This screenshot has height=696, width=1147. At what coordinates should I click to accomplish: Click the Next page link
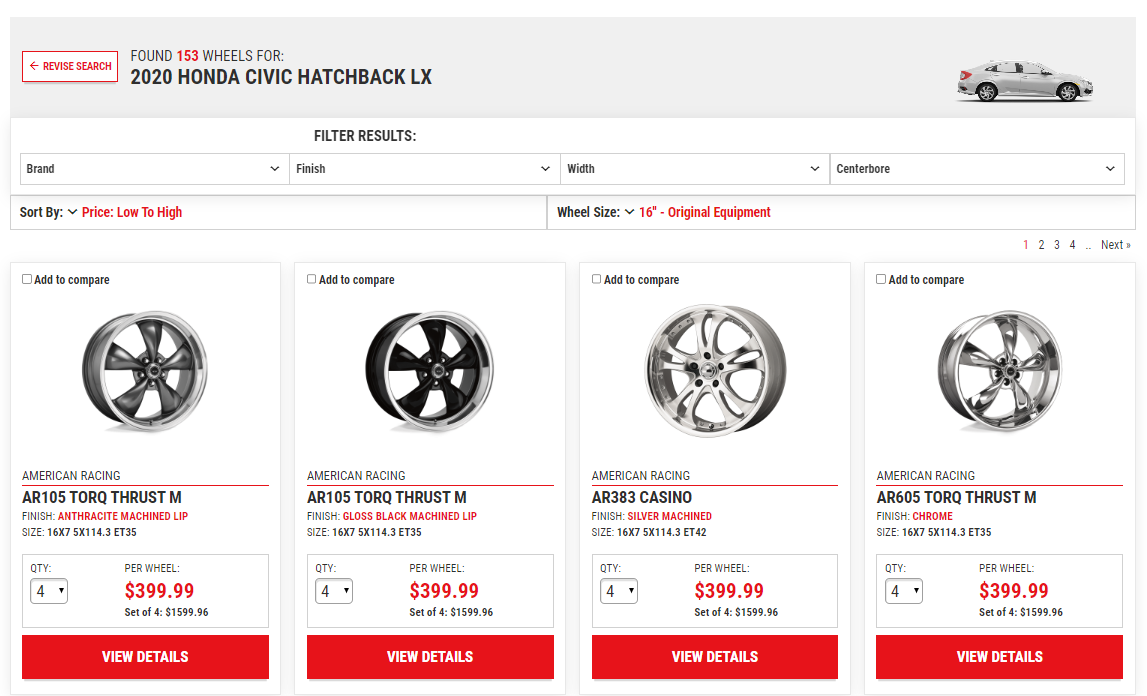coord(1115,245)
